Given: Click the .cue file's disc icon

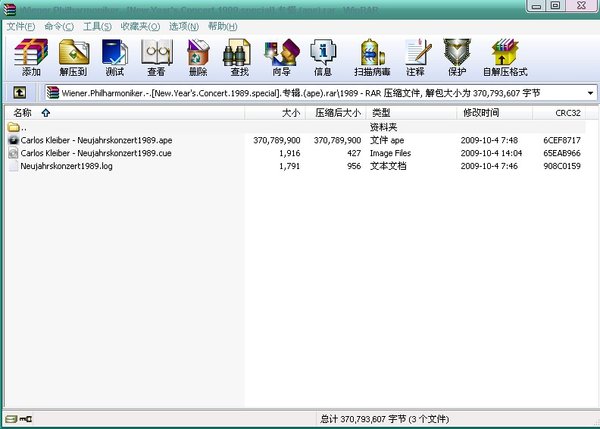Looking at the screenshot, I should (13, 153).
